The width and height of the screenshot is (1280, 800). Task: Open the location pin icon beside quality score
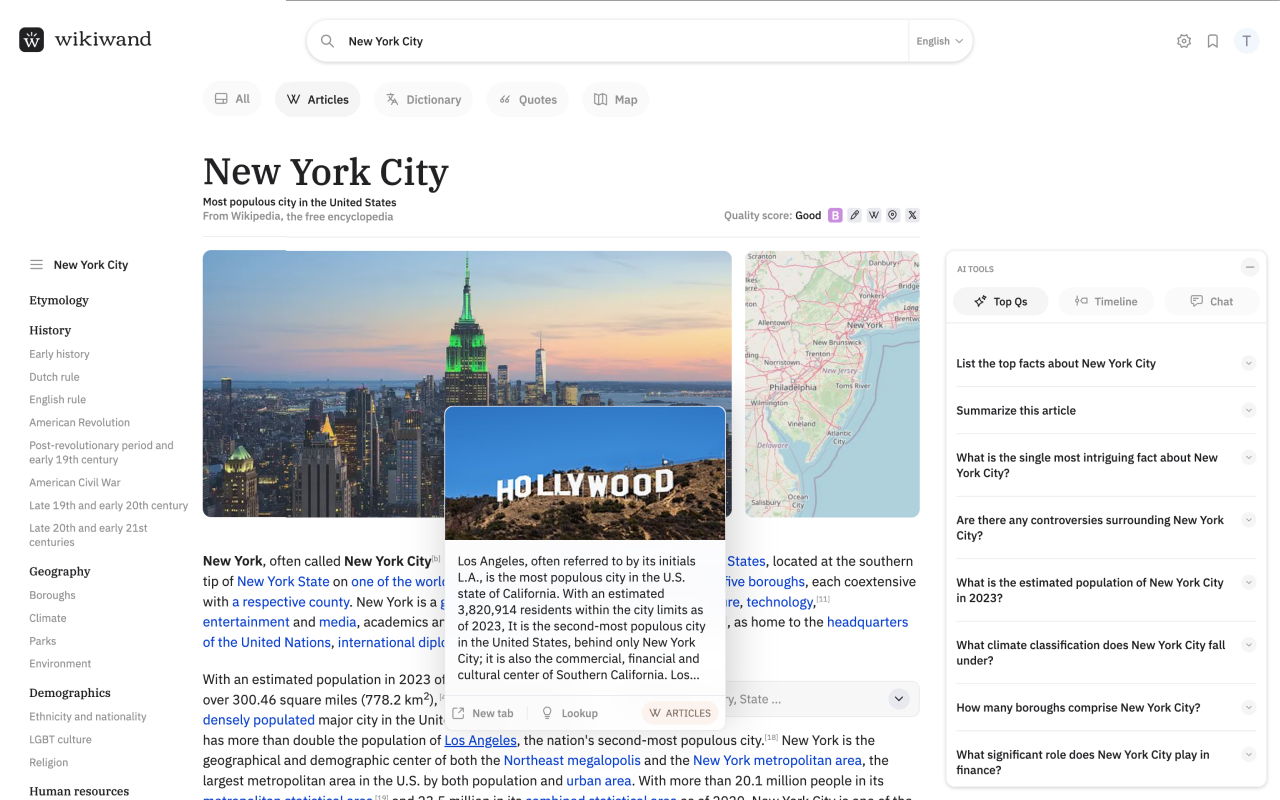(893, 214)
